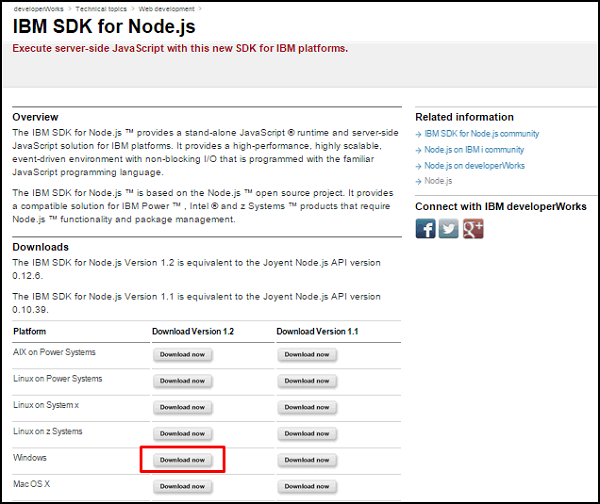This screenshot has height=504, width=600.
Task: Select the Linux on z Systems row label
Action: coord(47,431)
